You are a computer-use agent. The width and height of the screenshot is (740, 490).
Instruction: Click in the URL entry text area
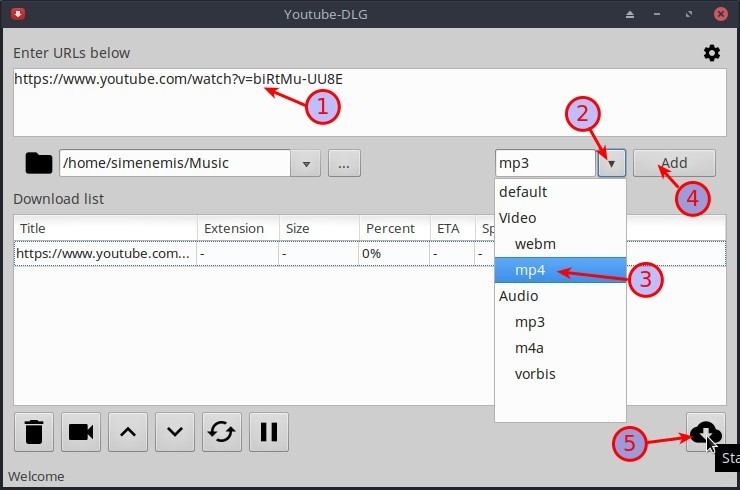coord(370,103)
